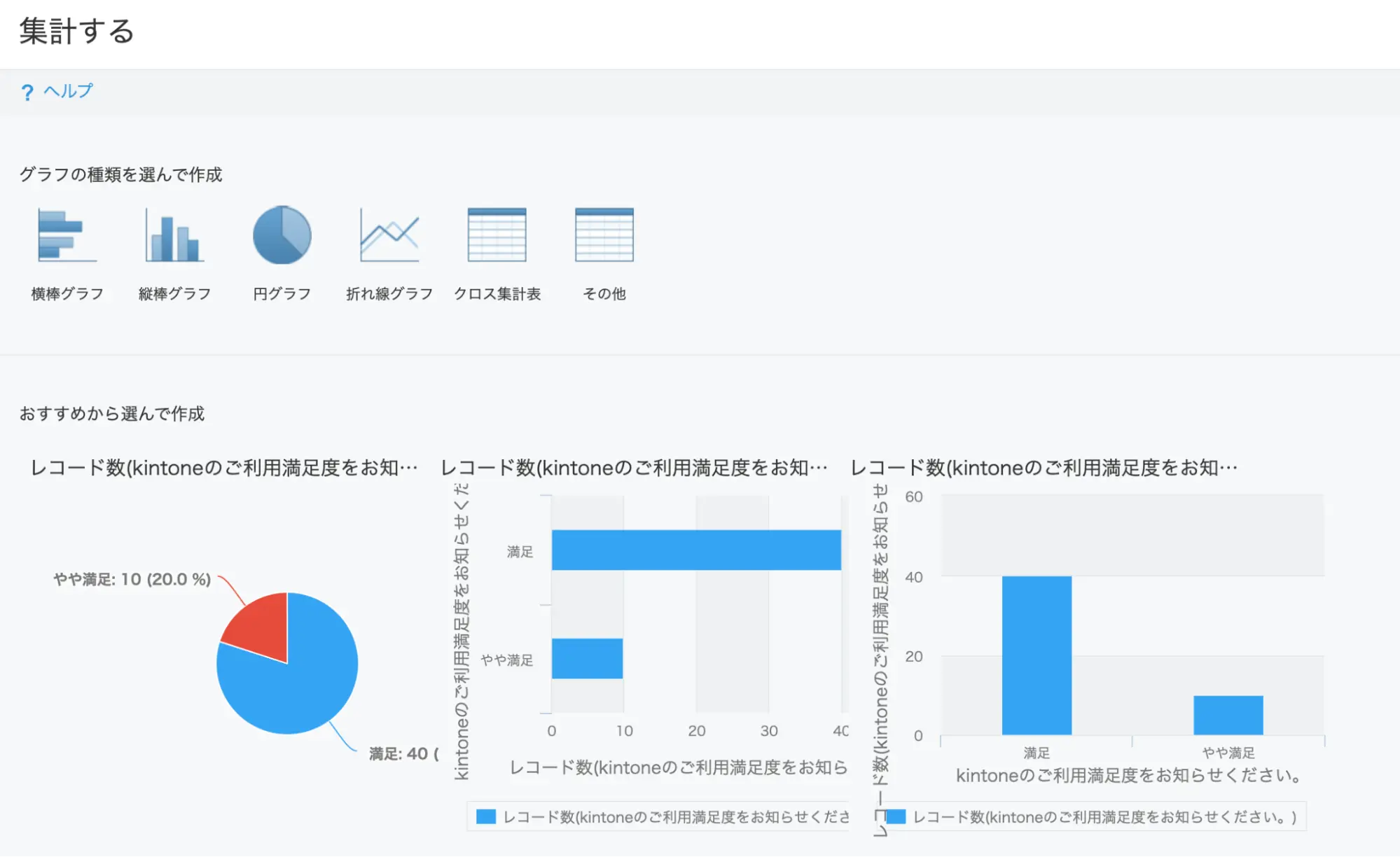Click the short やや満足 column in vertical chart

pos(1228,715)
